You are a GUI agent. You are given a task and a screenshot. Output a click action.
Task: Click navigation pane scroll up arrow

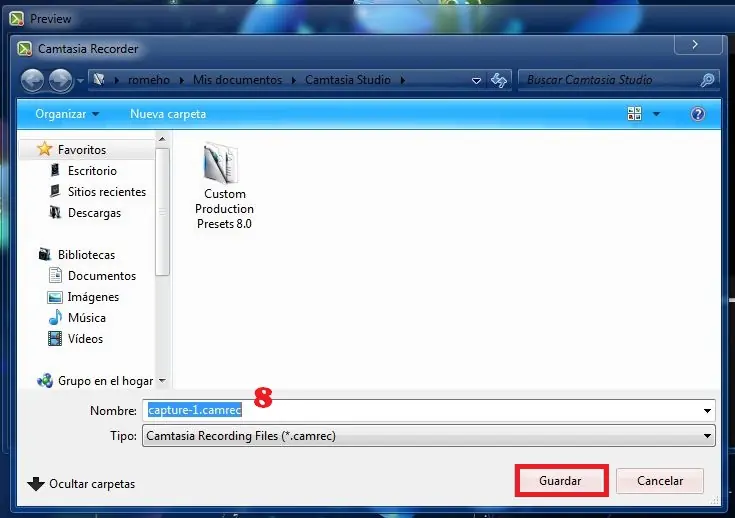[x=162, y=139]
